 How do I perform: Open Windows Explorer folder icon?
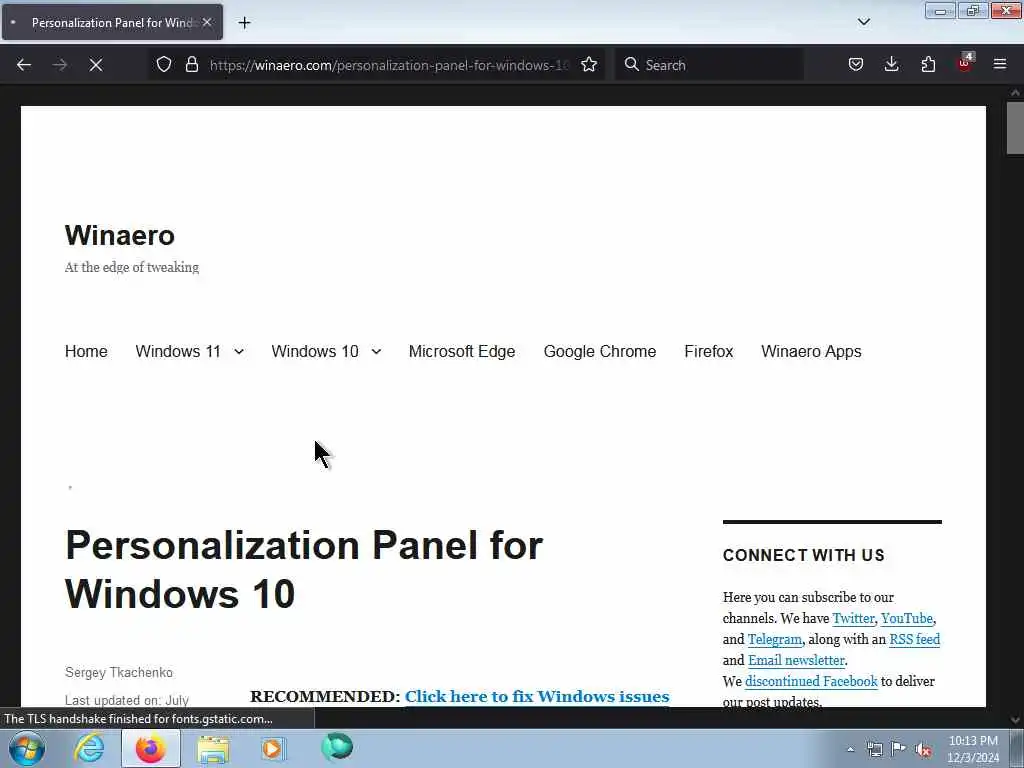(213, 748)
